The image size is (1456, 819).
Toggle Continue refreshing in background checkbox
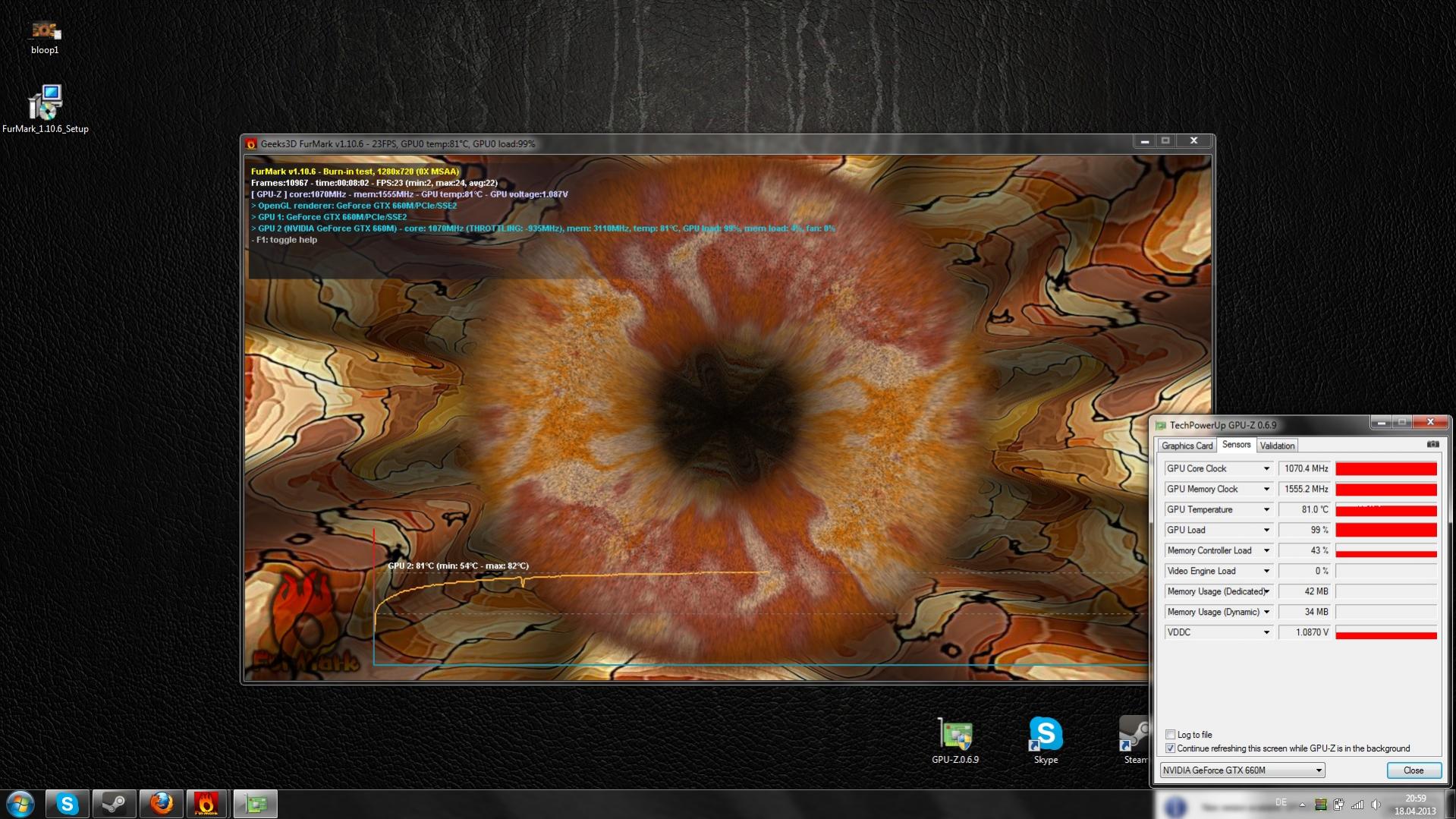point(1170,748)
